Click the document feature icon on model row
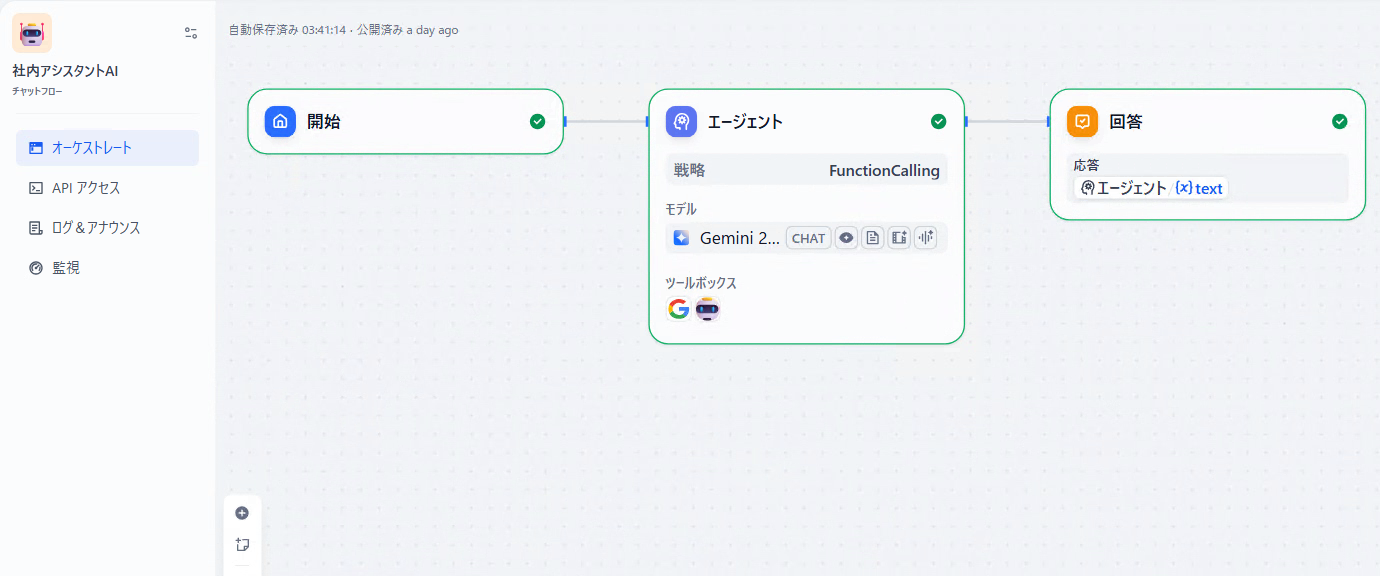This screenshot has height=576, width=1380. (873, 238)
